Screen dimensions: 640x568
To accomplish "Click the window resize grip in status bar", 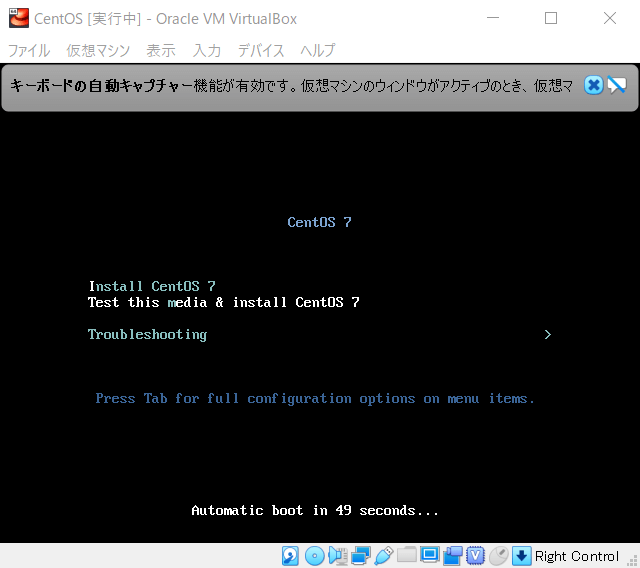I will point(633,561).
